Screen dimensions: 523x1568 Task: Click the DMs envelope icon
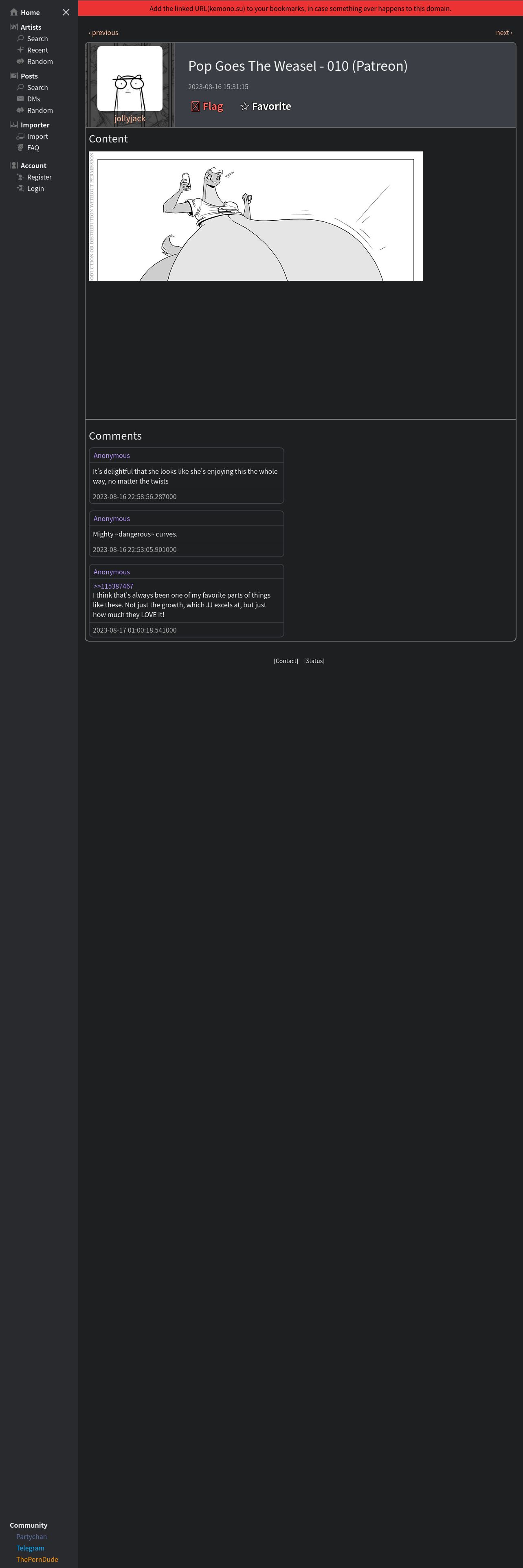(21, 99)
